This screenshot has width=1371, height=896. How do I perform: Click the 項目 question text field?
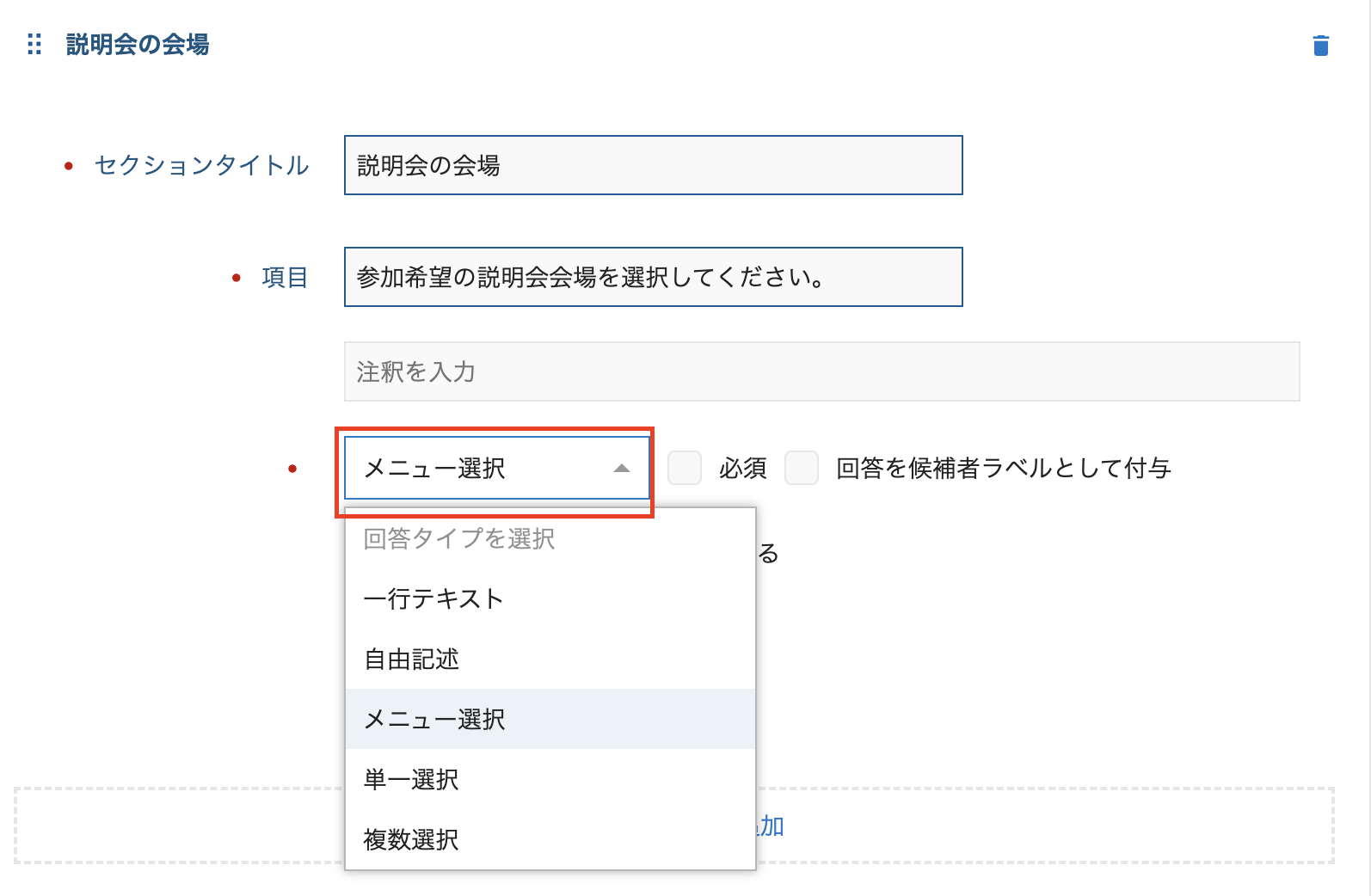pos(653,277)
